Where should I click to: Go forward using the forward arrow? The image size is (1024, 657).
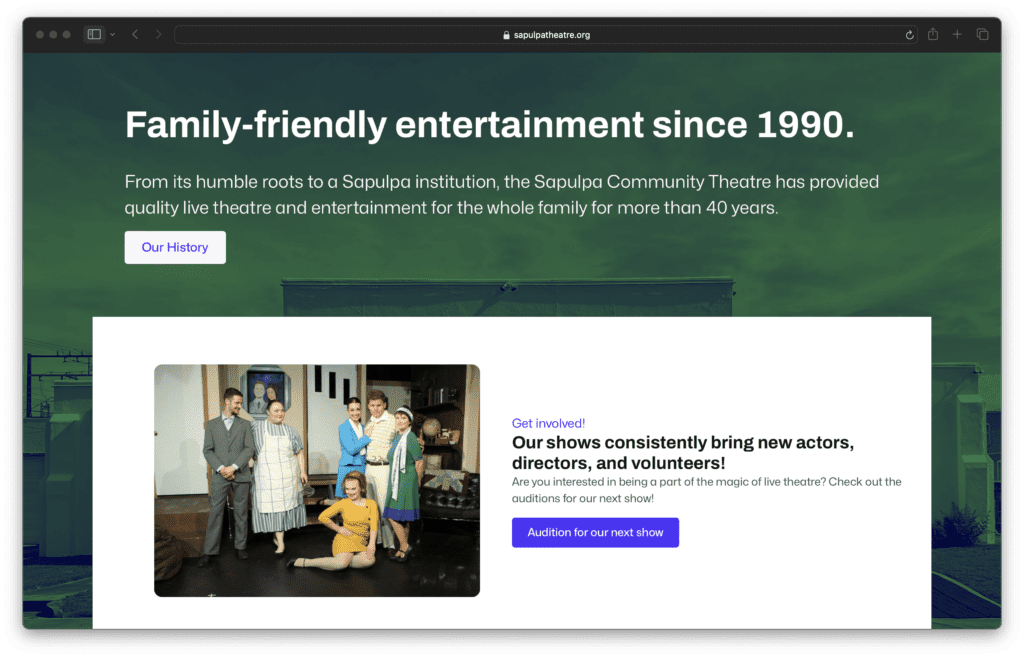click(158, 34)
